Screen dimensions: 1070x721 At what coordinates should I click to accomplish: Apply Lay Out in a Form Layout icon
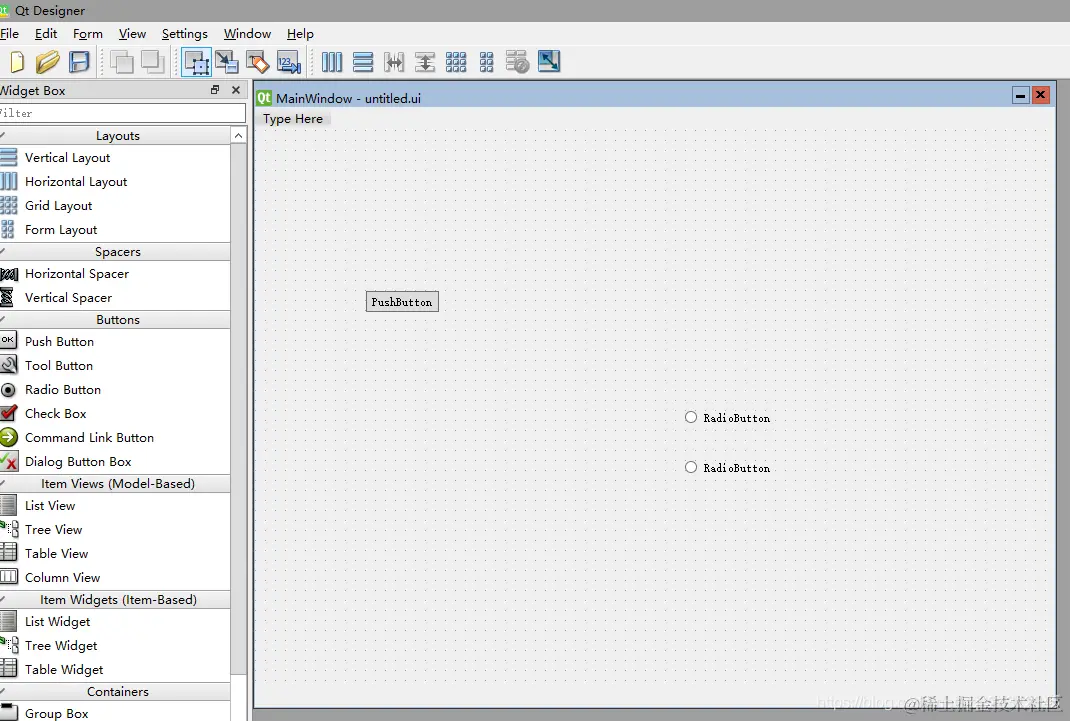[x=487, y=62]
